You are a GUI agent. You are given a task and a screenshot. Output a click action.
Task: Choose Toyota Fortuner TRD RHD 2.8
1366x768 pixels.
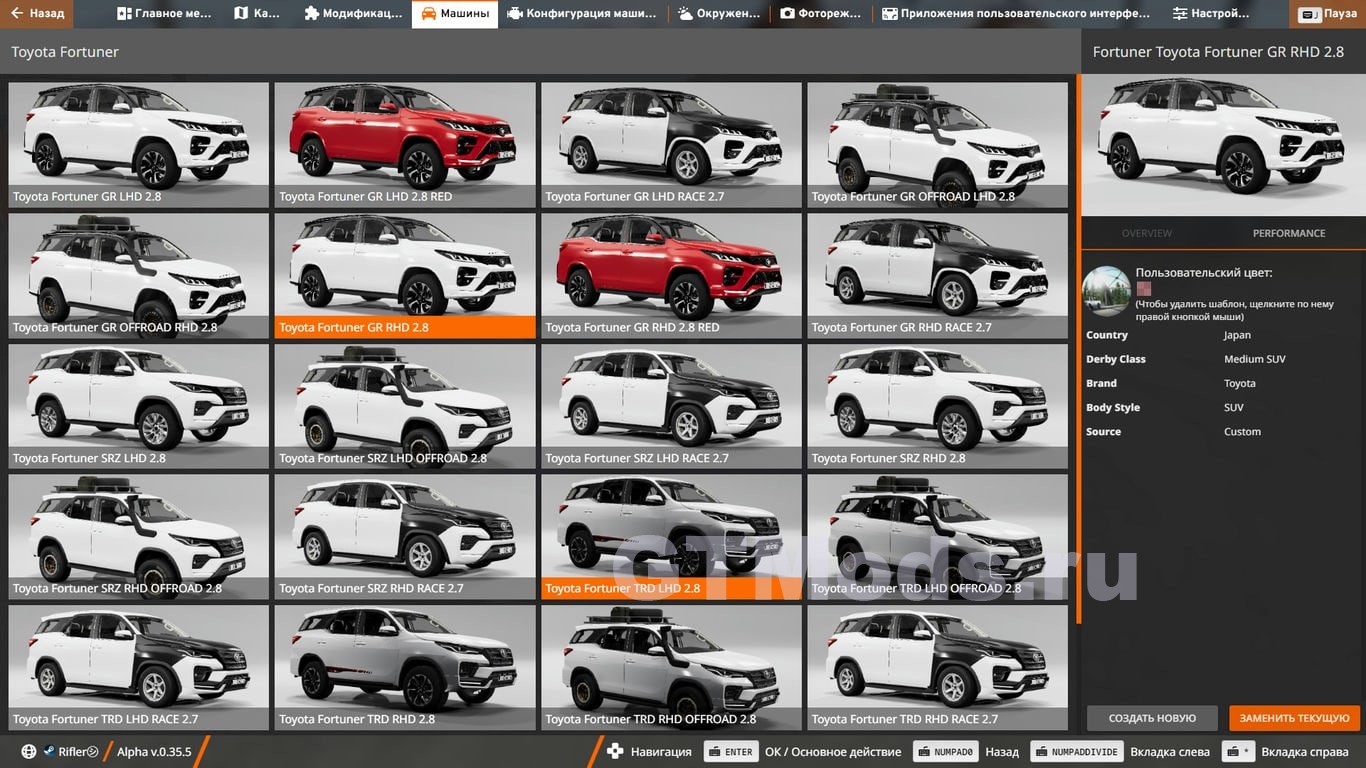[405, 668]
